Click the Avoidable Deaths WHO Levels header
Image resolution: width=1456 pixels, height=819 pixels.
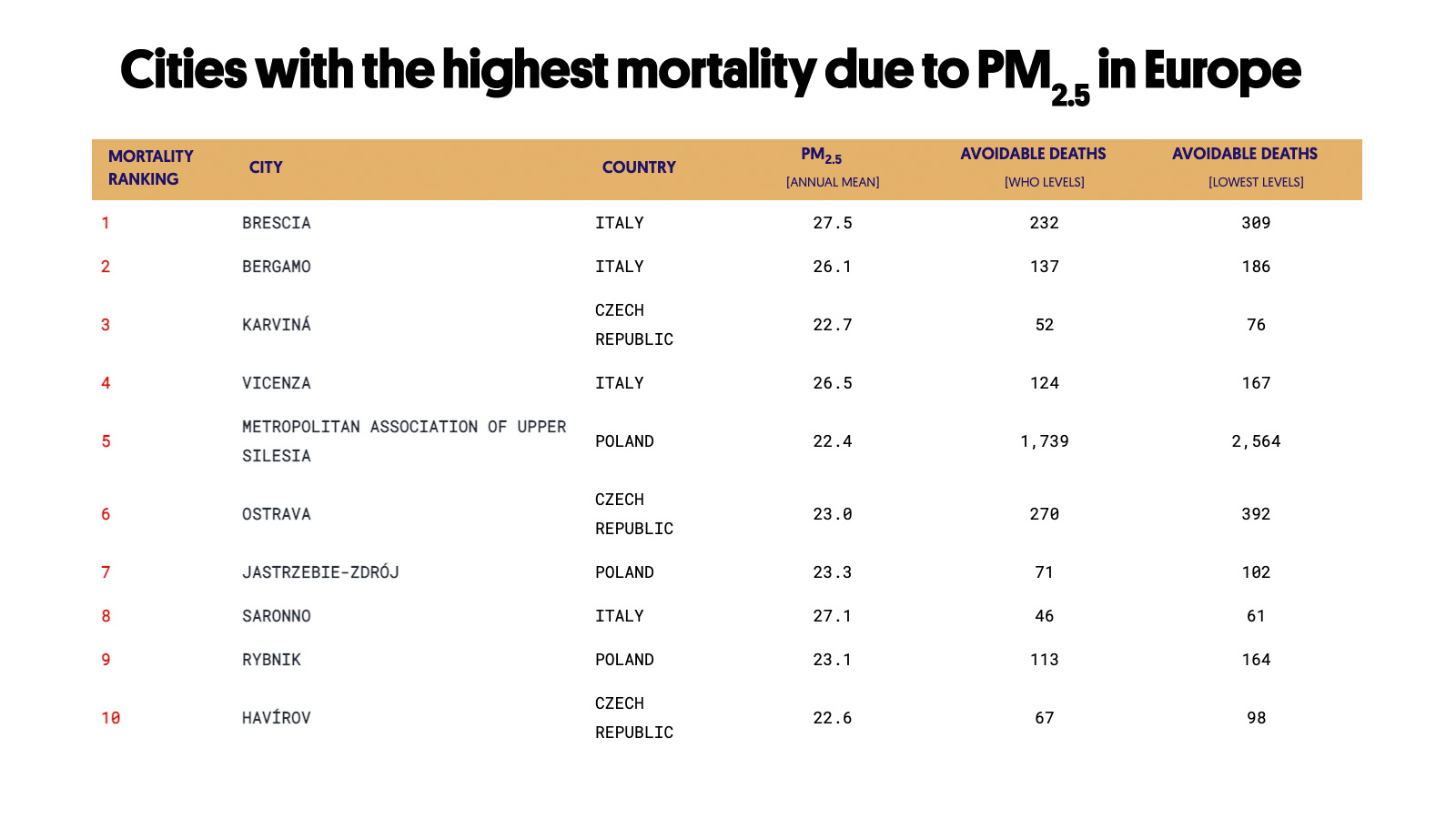[x=1034, y=167]
